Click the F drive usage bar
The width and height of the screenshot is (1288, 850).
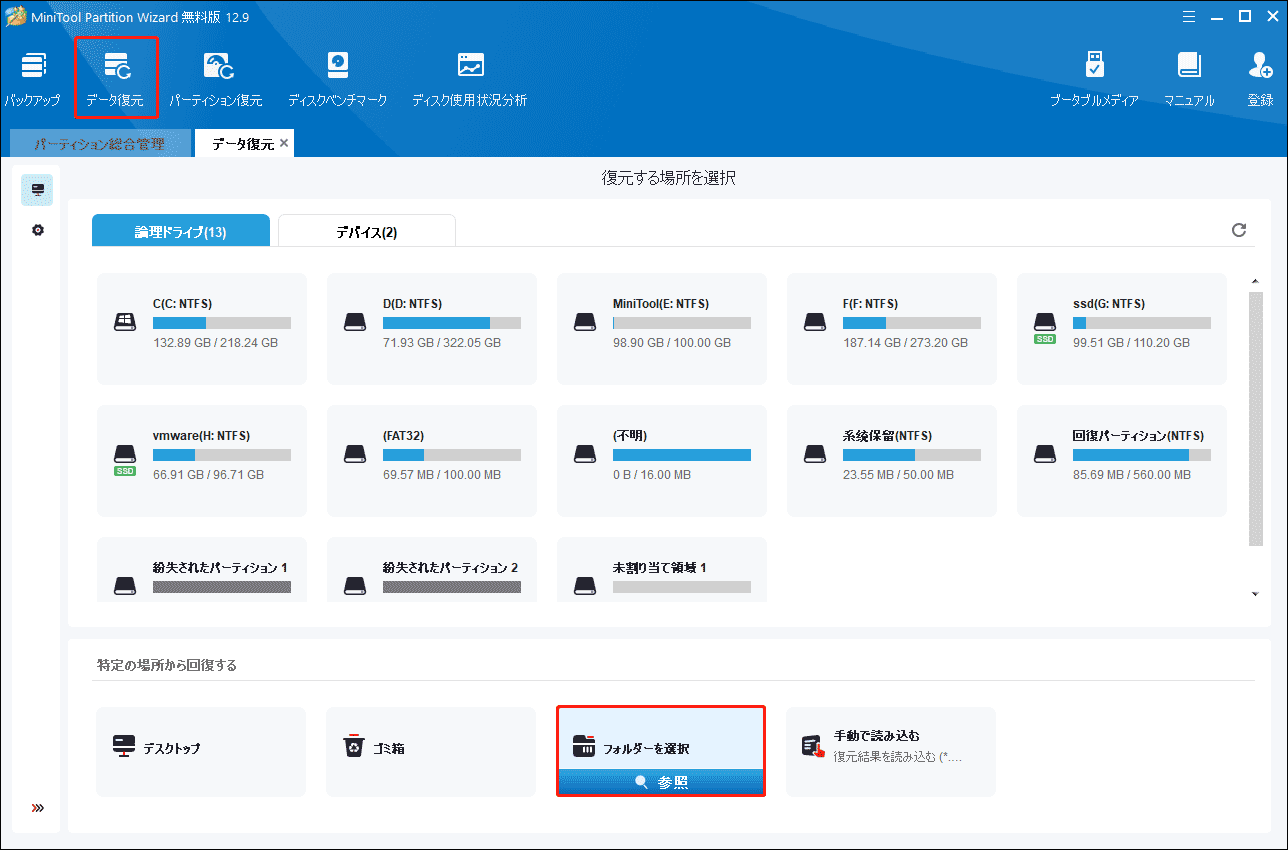pos(912,323)
